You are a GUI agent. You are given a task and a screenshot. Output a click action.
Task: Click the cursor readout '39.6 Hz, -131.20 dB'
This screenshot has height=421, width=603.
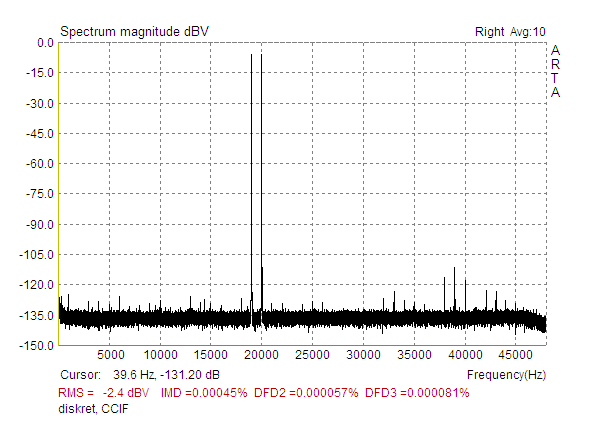pos(166,374)
